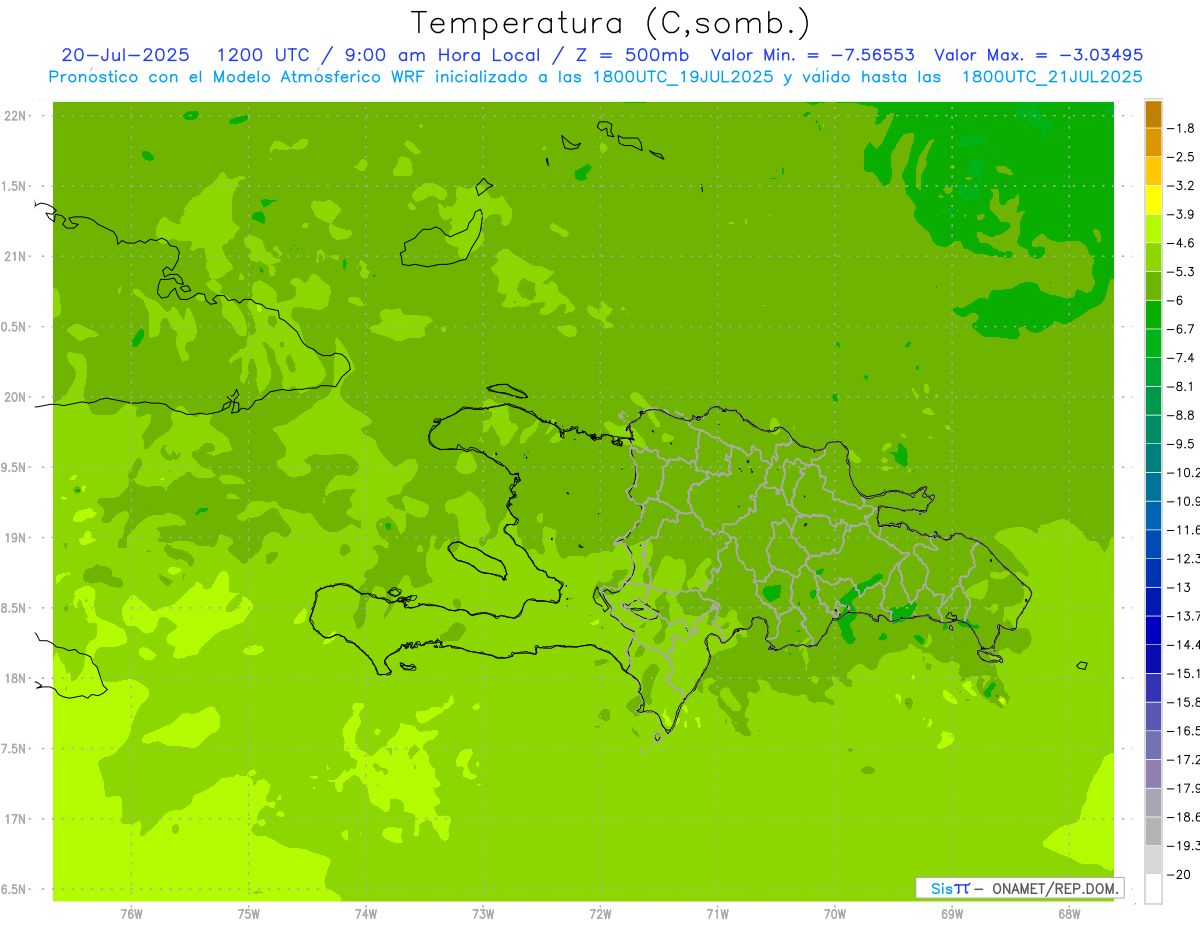Select the brown swatch above -1.8

click(1153, 114)
